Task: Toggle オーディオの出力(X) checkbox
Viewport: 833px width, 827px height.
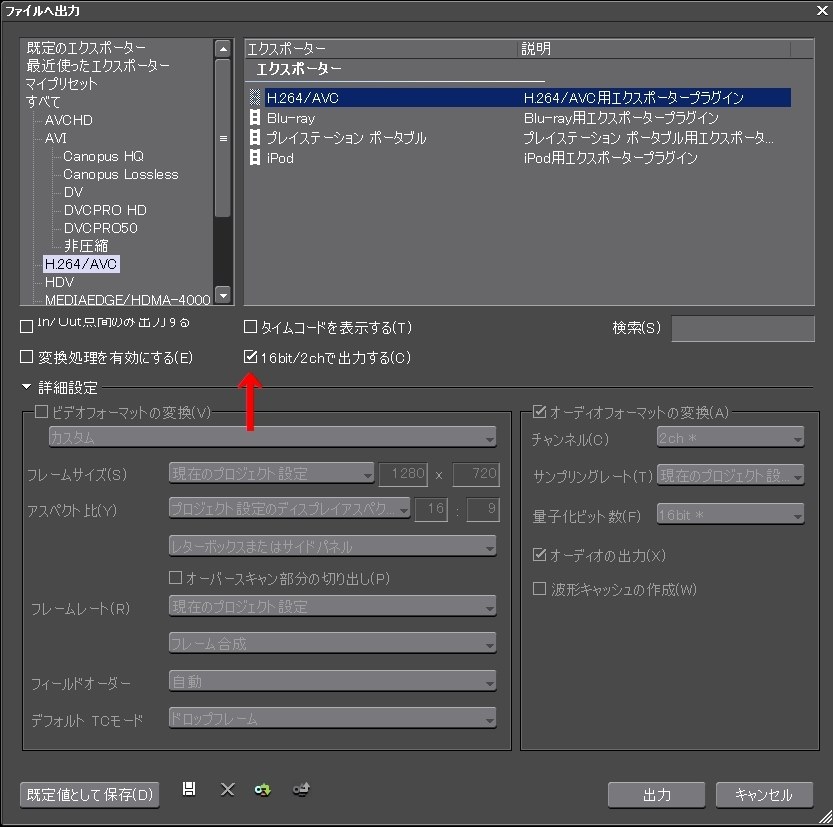Action: 539,555
